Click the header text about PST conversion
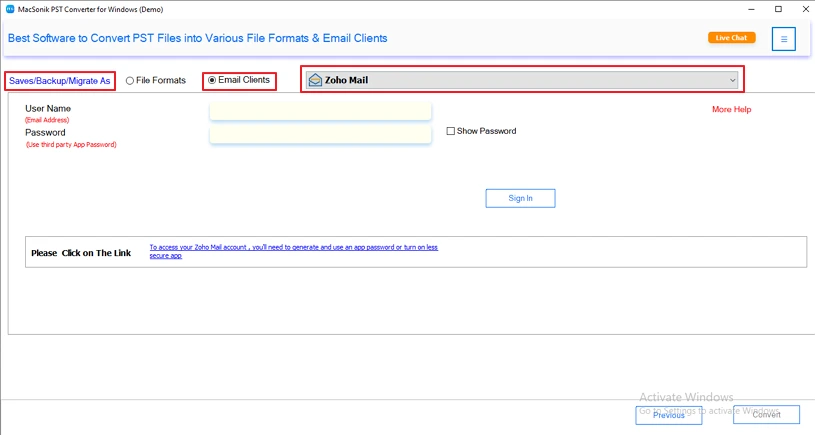815x435 pixels. [x=198, y=38]
